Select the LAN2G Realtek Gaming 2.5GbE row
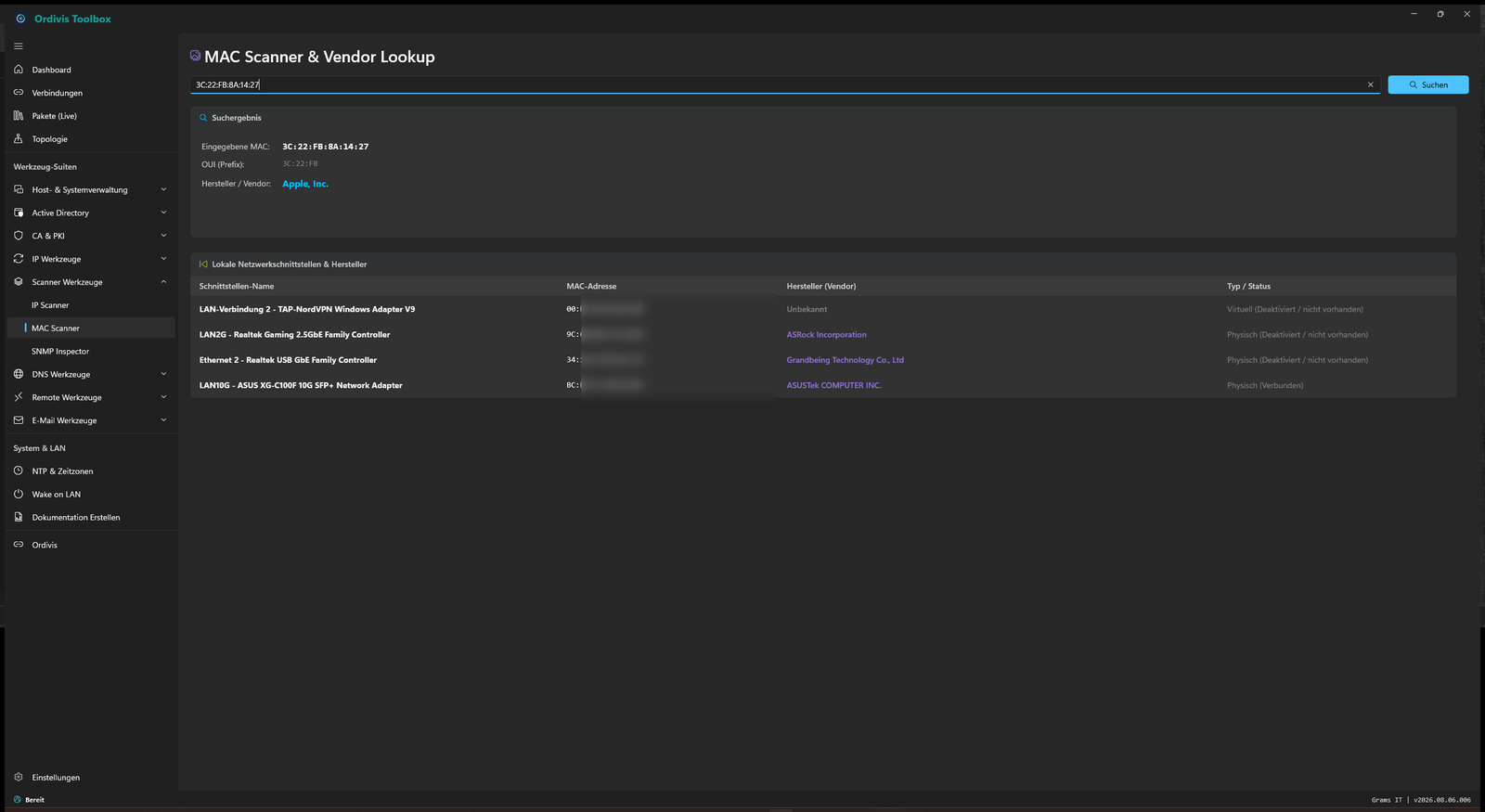1485x812 pixels. (823, 335)
